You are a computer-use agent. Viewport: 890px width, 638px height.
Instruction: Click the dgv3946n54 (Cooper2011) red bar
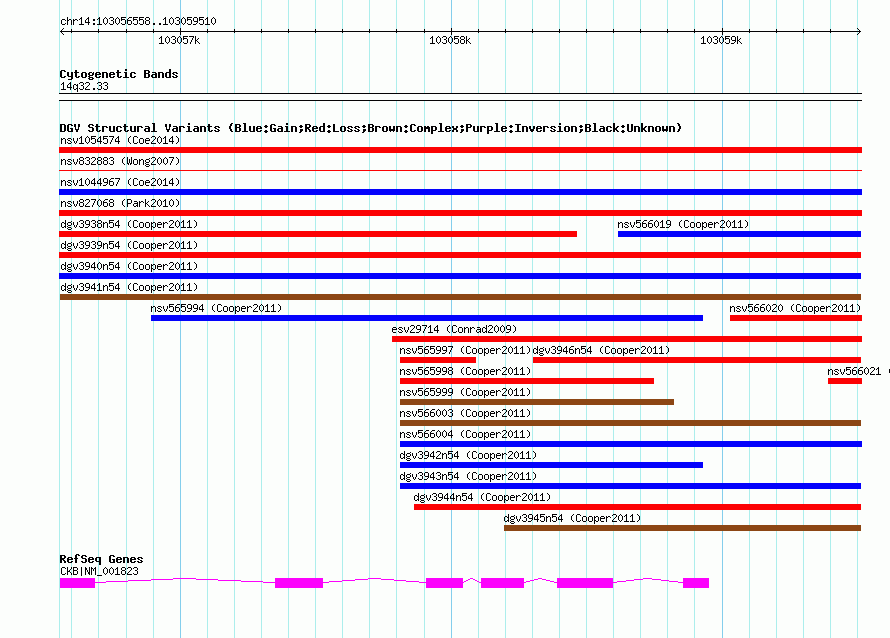tap(697, 360)
